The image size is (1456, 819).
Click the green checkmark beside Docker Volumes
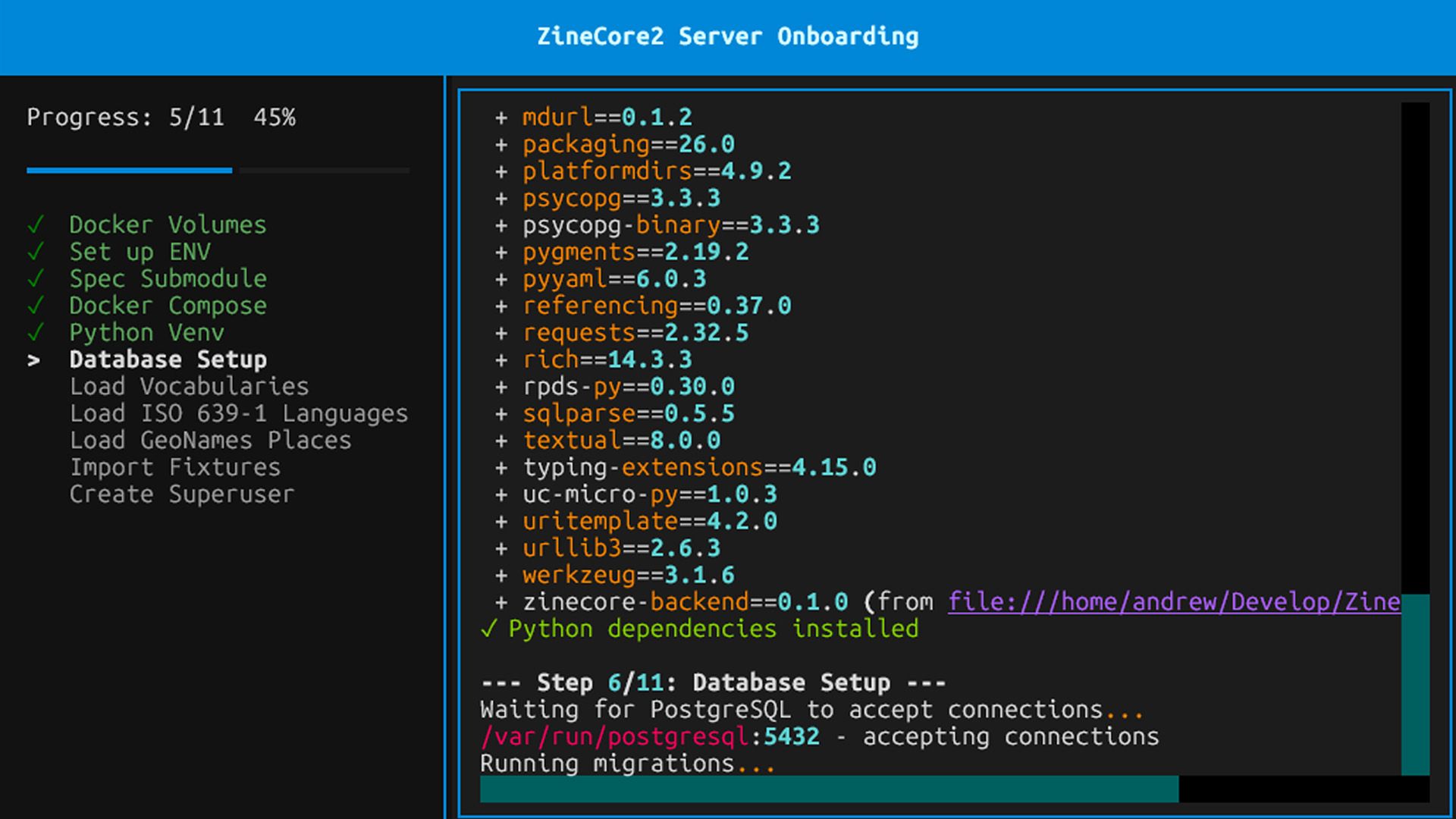pos(34,224)
